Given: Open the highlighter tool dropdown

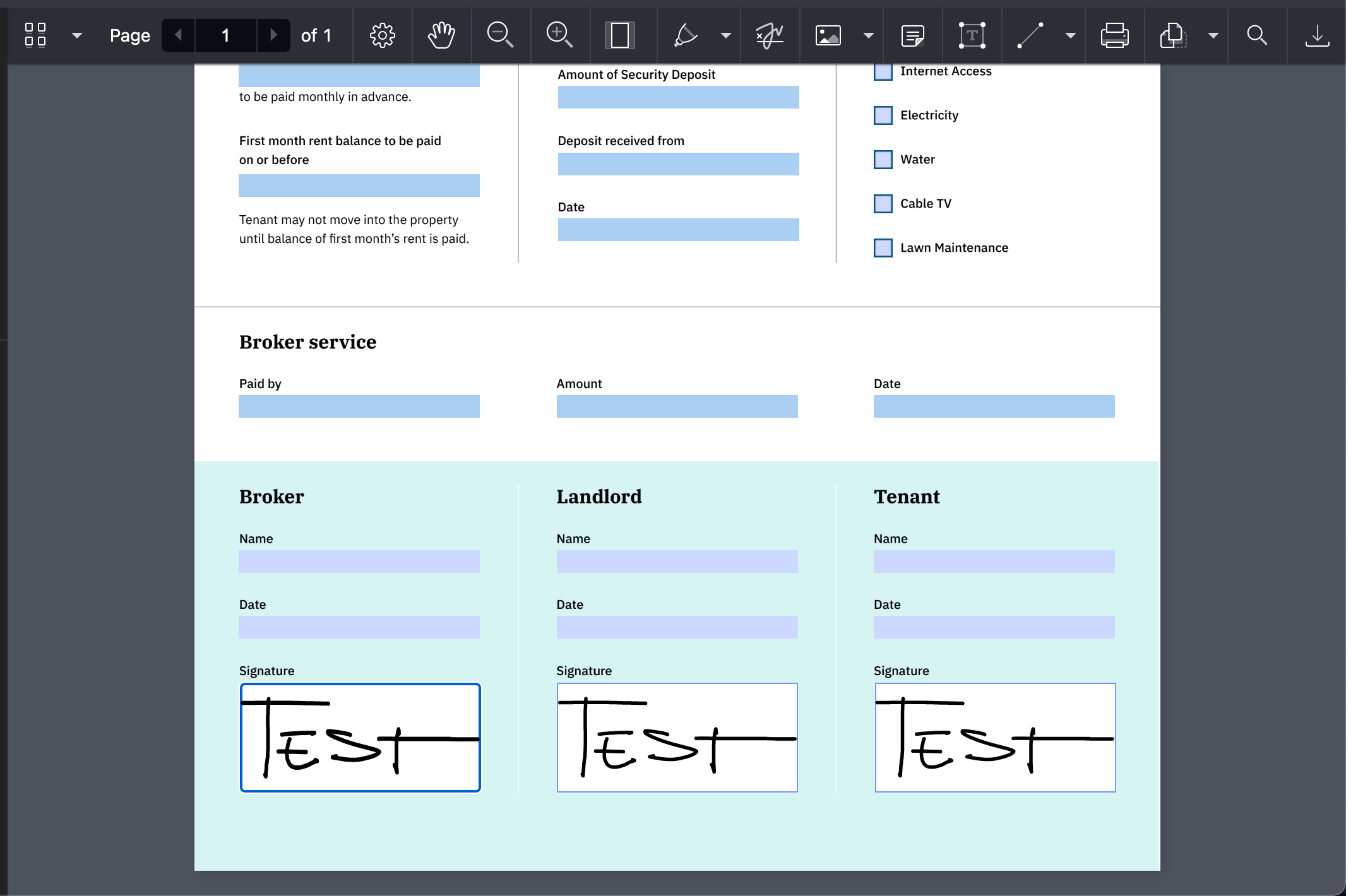Looking at the screenshot, I should [725, 35].
